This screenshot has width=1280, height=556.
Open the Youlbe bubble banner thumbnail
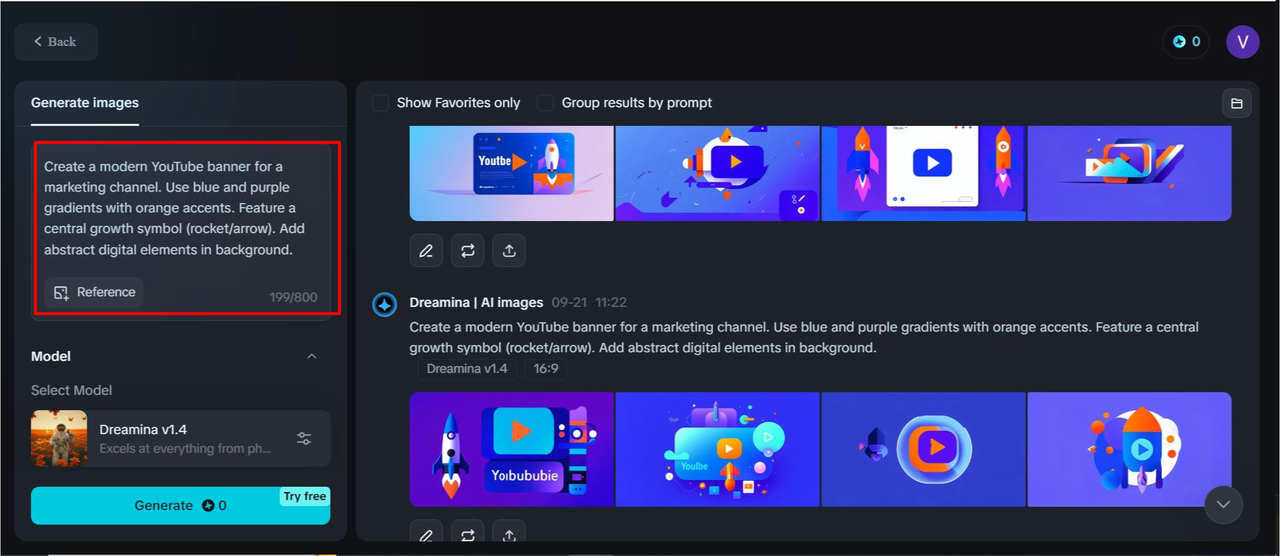(x=718, y=449)
